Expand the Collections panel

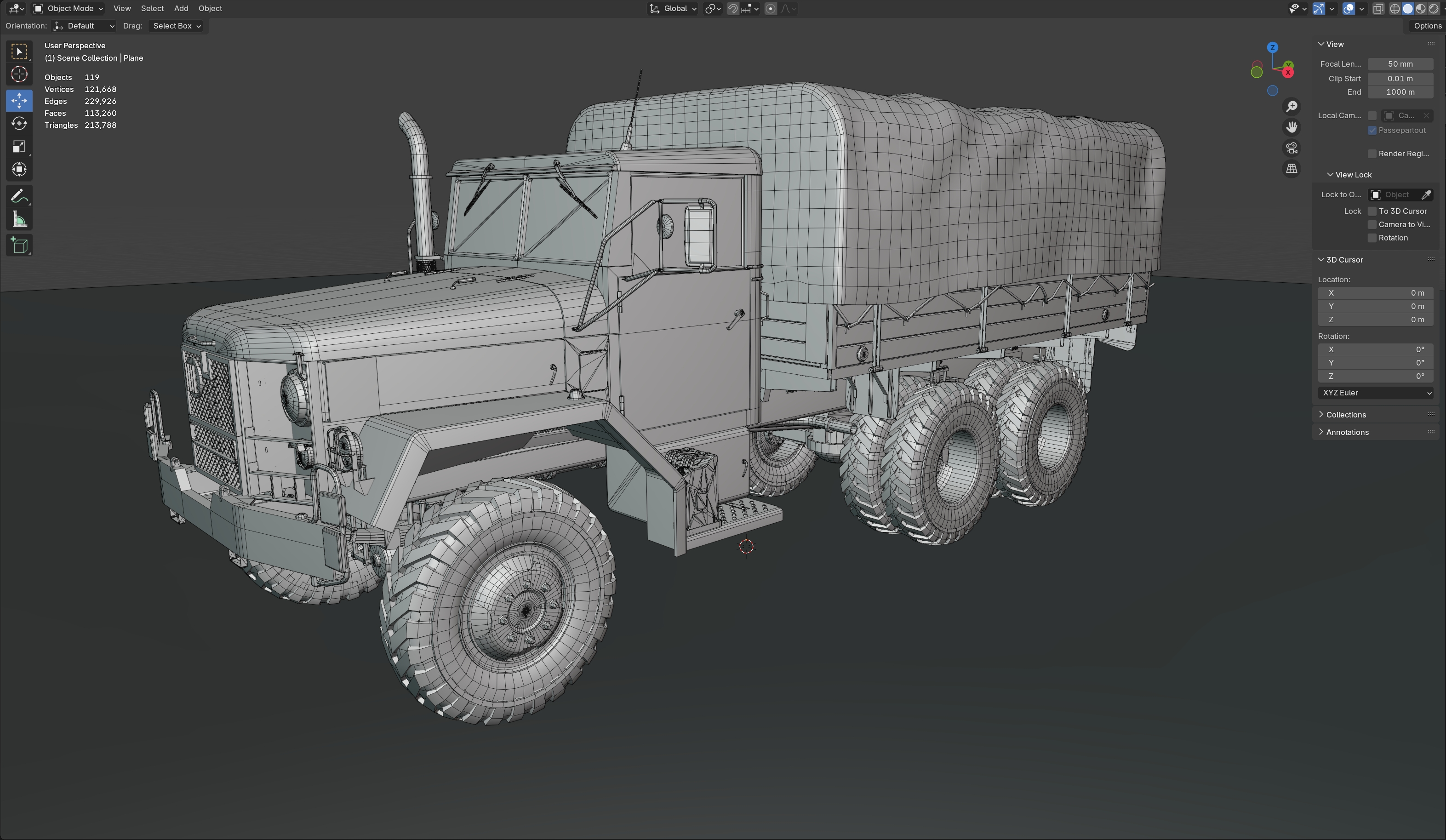coord(1346,415)
